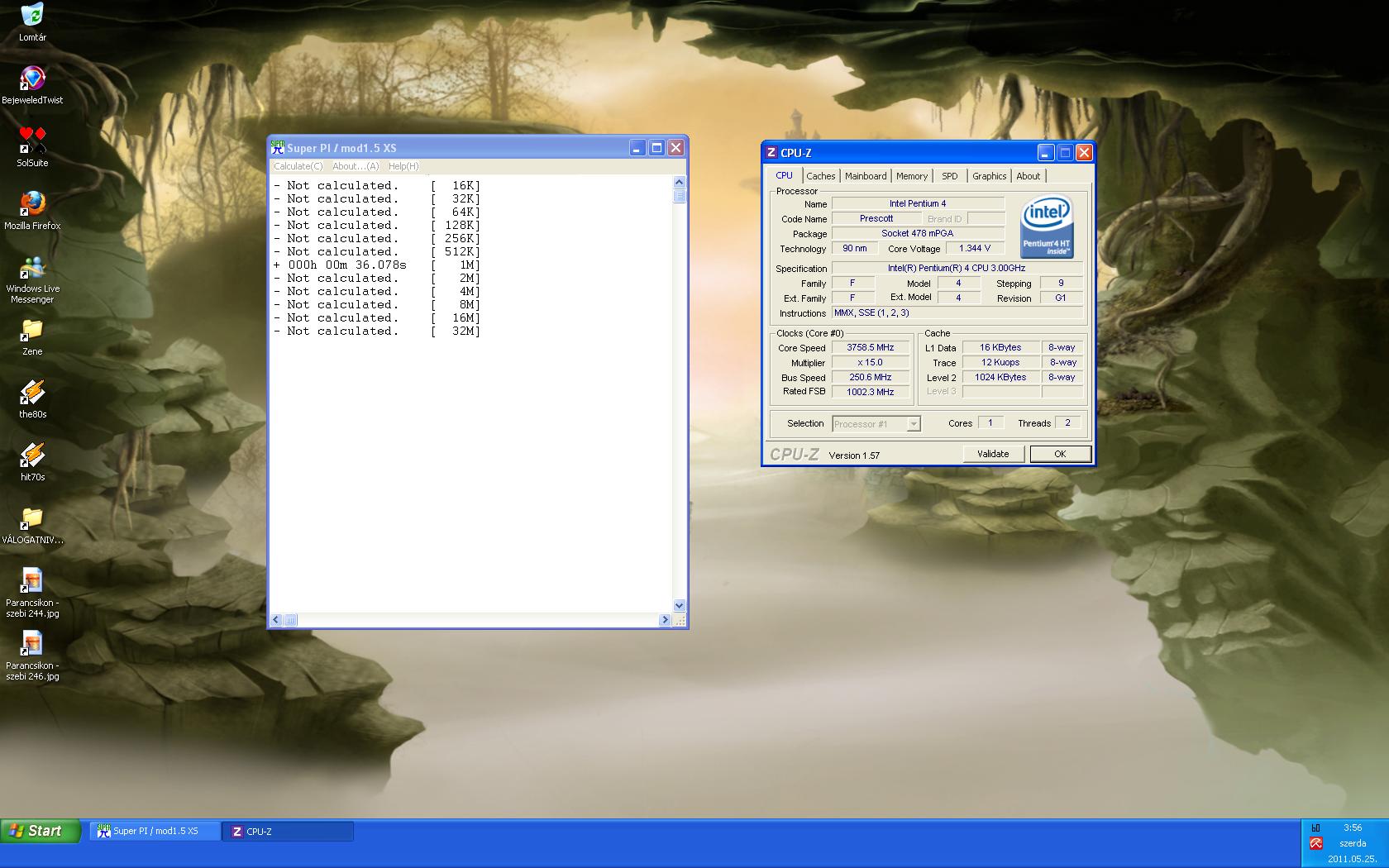
Task: Click the CPU-Z title bar Z icon
Action: 771,152
